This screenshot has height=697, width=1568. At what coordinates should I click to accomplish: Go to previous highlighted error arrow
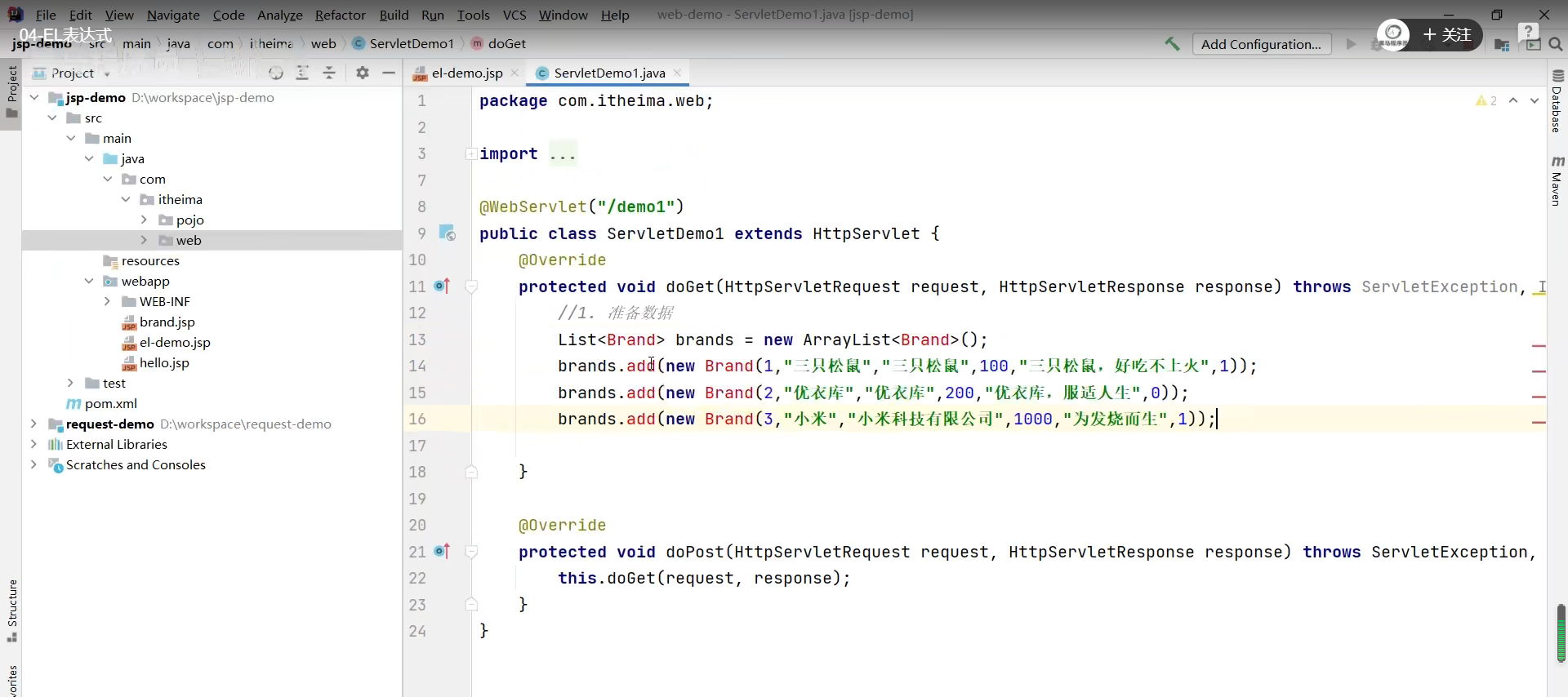tap(1513, 100)
